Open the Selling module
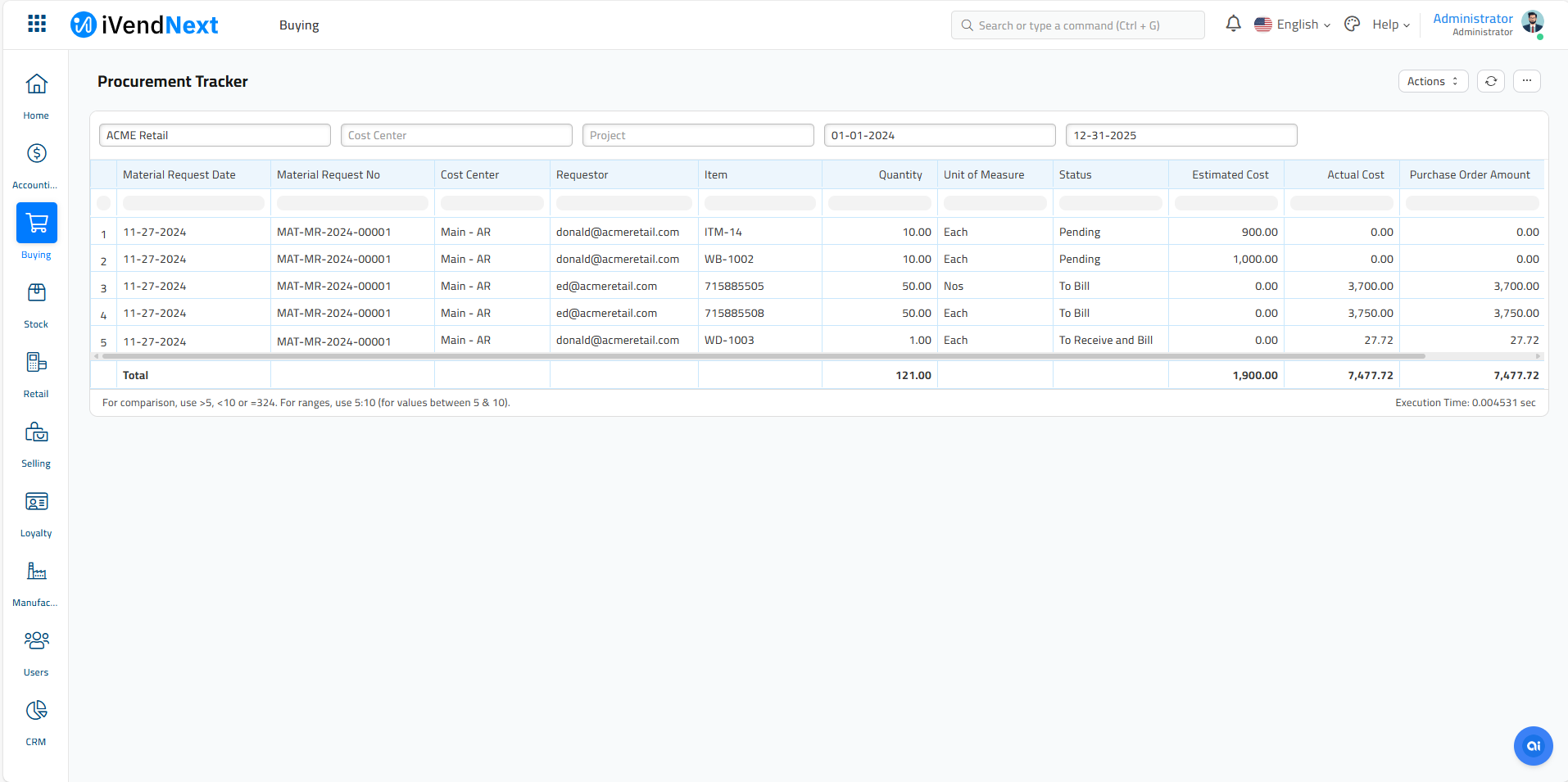The image size is (1568, 782). pos(36,443)
